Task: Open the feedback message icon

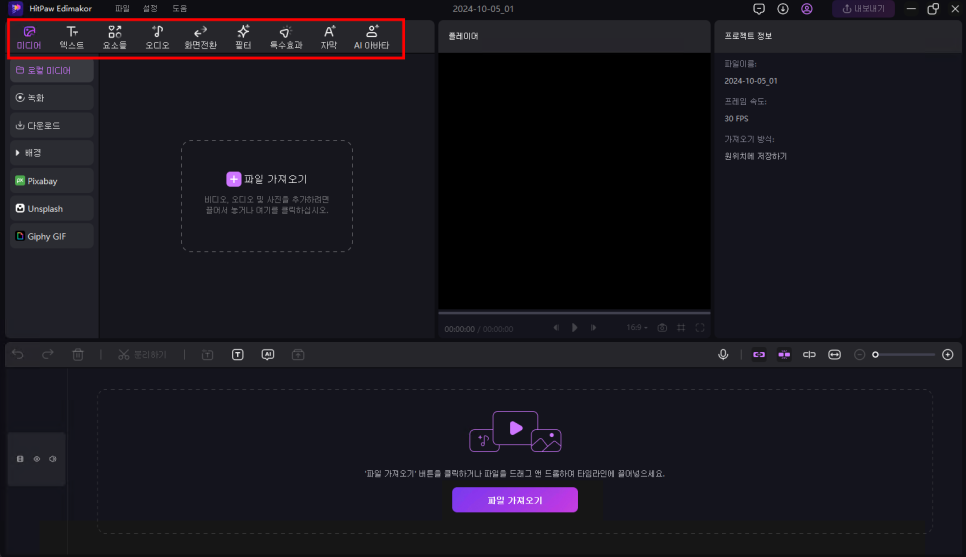Action: pos(759,9)
